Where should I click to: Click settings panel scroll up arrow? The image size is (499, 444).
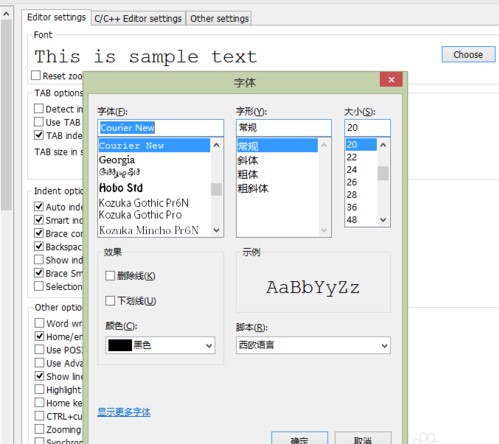point(6,14)
